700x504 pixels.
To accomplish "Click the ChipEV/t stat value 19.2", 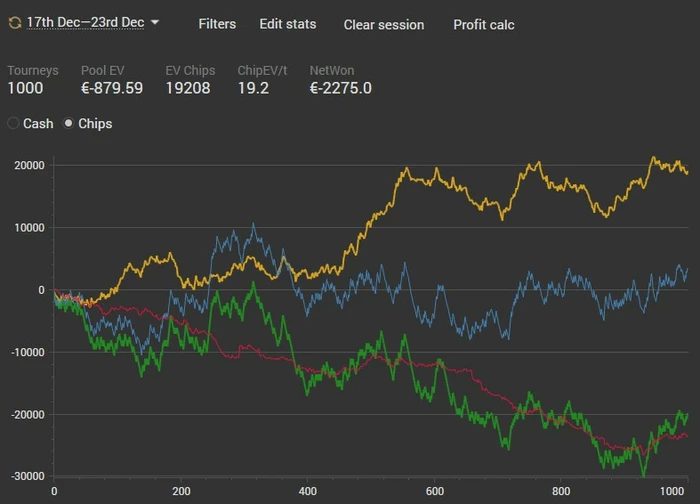I will coord(253,88).
